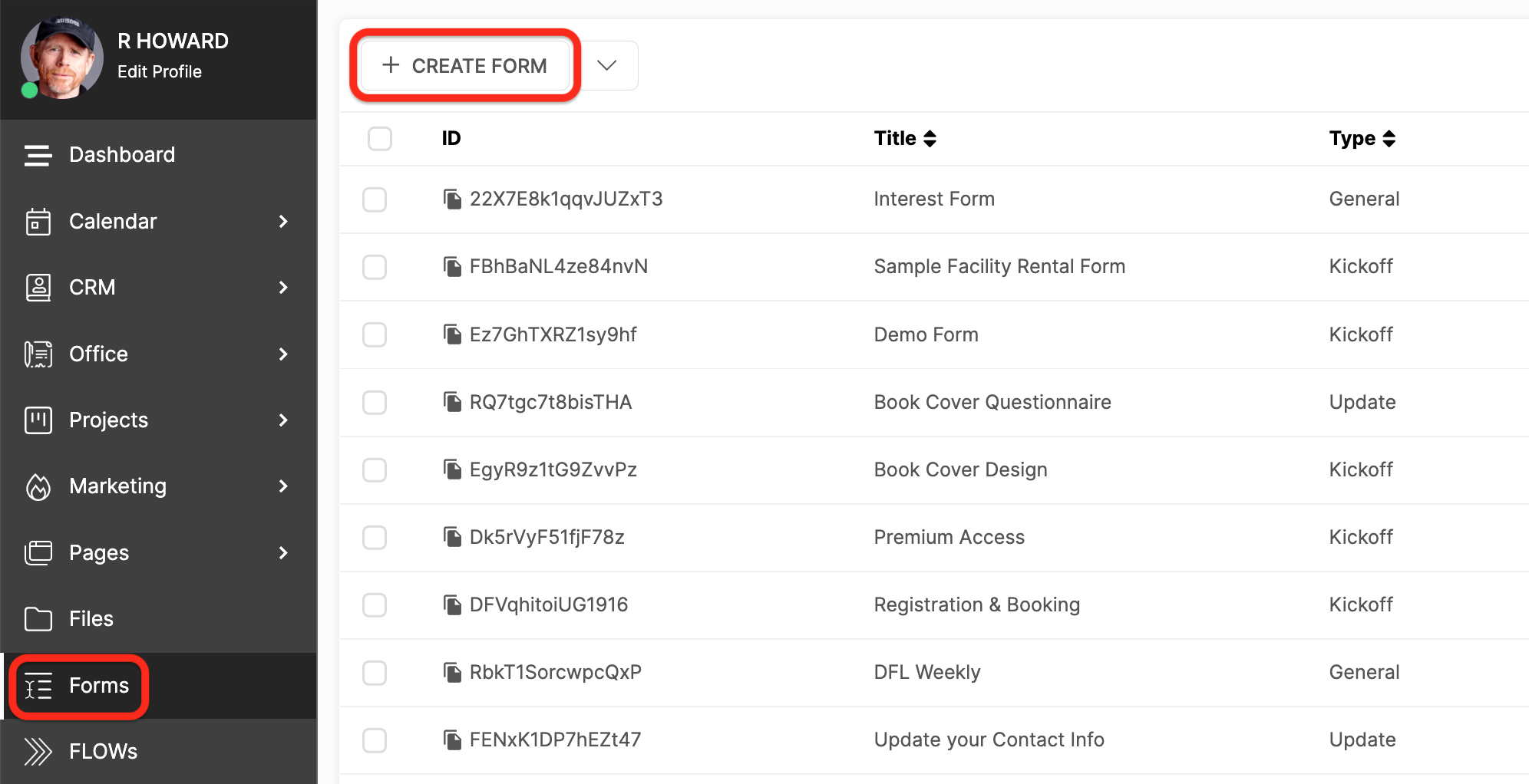Screen dimensions: 1529x784
Task: Click the Projects board icon
Action: 38,420
